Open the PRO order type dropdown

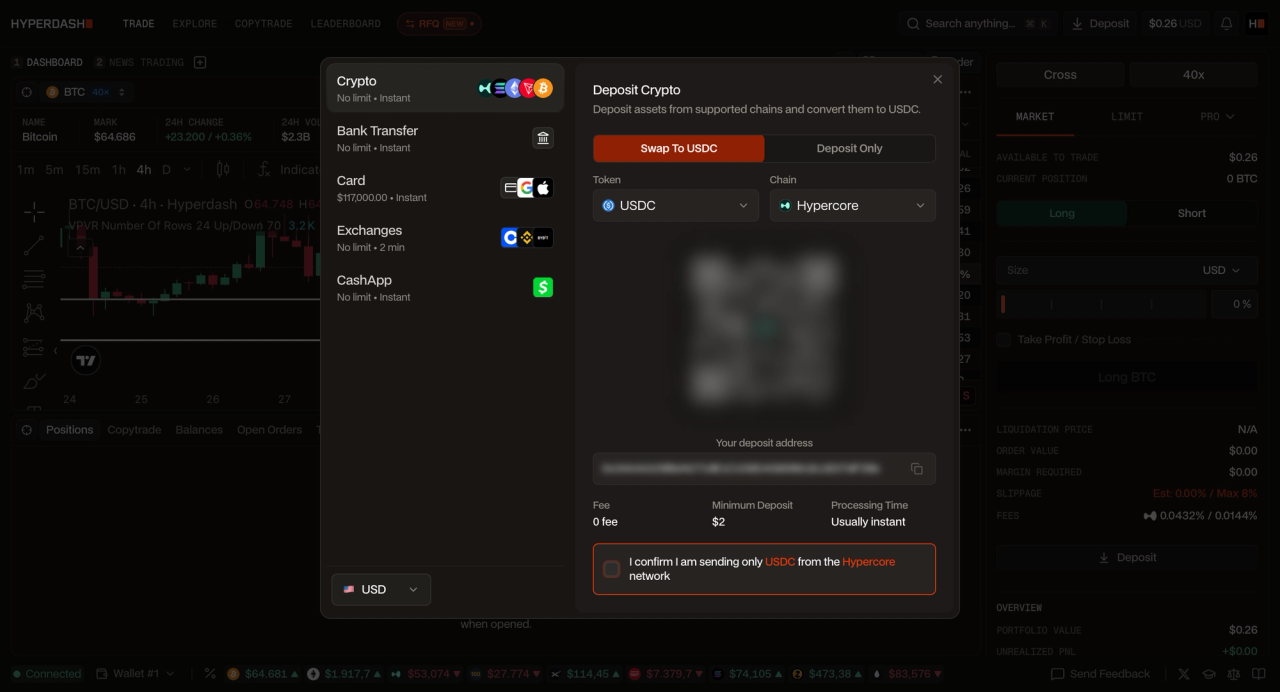[1217, 117]
